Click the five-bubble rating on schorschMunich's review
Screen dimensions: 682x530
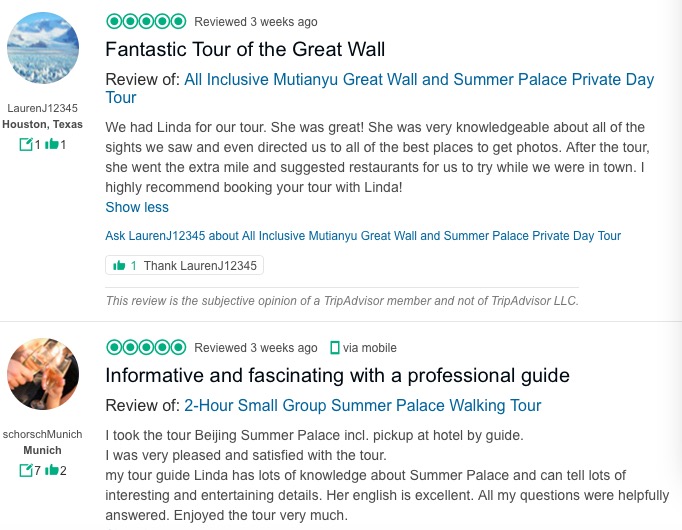145,347
